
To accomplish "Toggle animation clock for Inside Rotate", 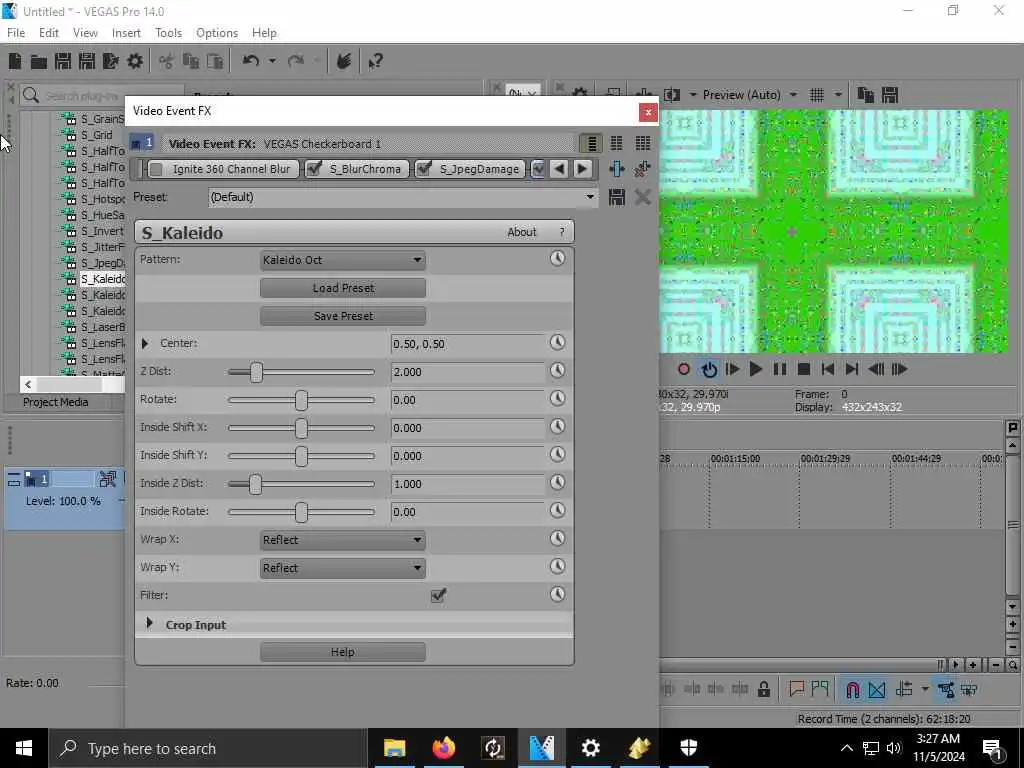I will (557, 511).
